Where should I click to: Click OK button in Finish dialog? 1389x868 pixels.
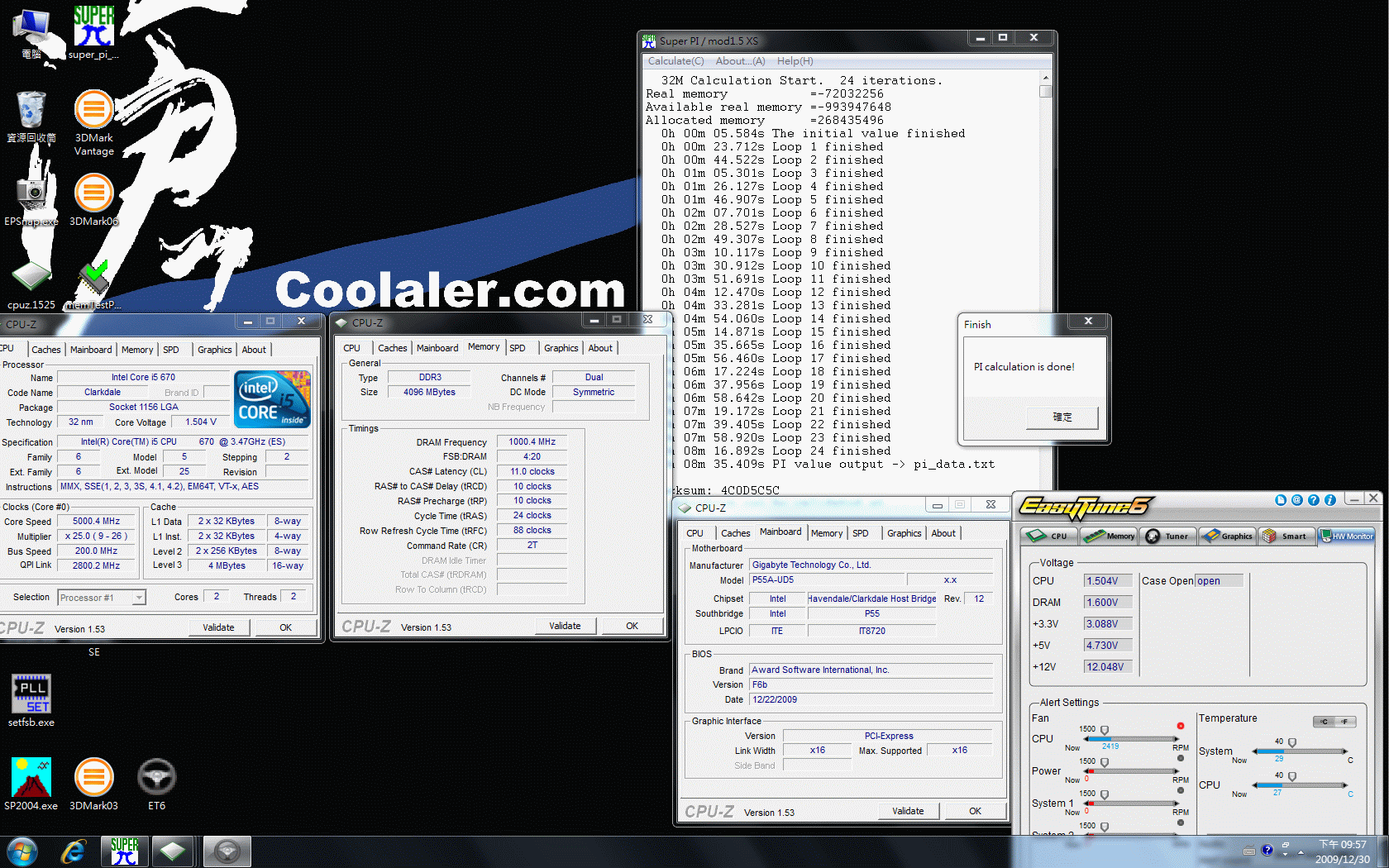[1062, 417]
